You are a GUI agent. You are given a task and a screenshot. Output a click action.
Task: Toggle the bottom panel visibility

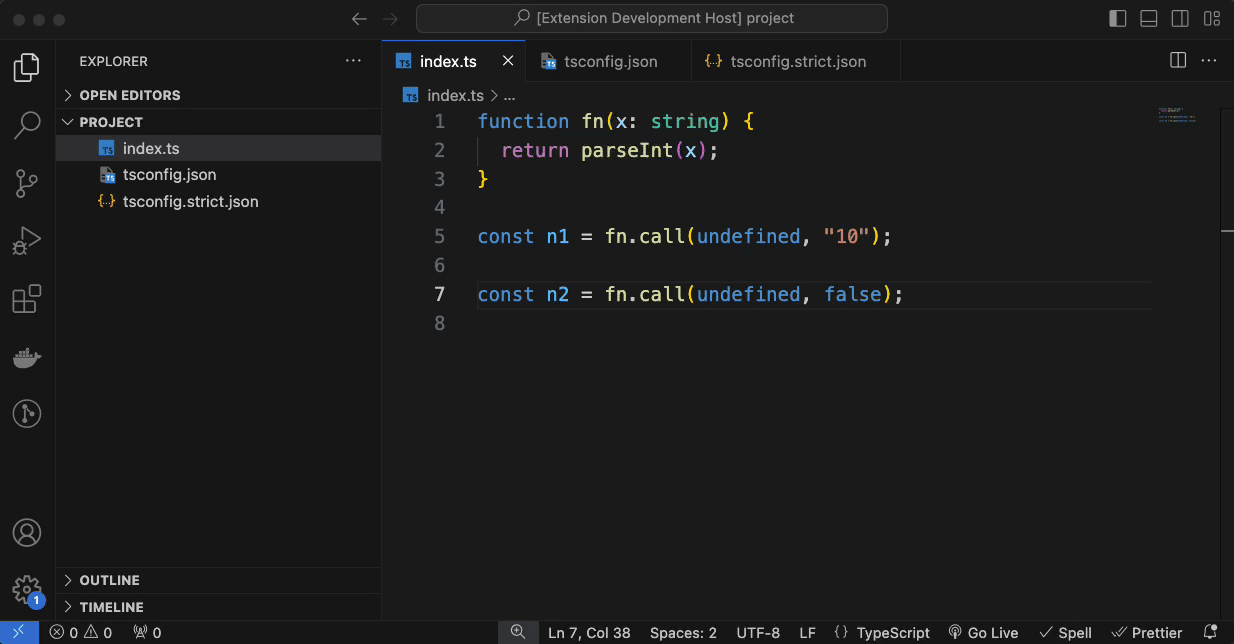click(1149, 19)
